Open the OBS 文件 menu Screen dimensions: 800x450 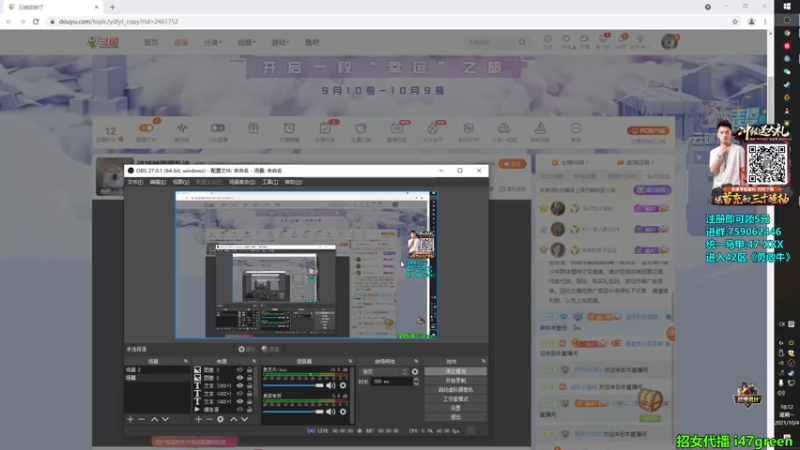[x=135, y=182]
